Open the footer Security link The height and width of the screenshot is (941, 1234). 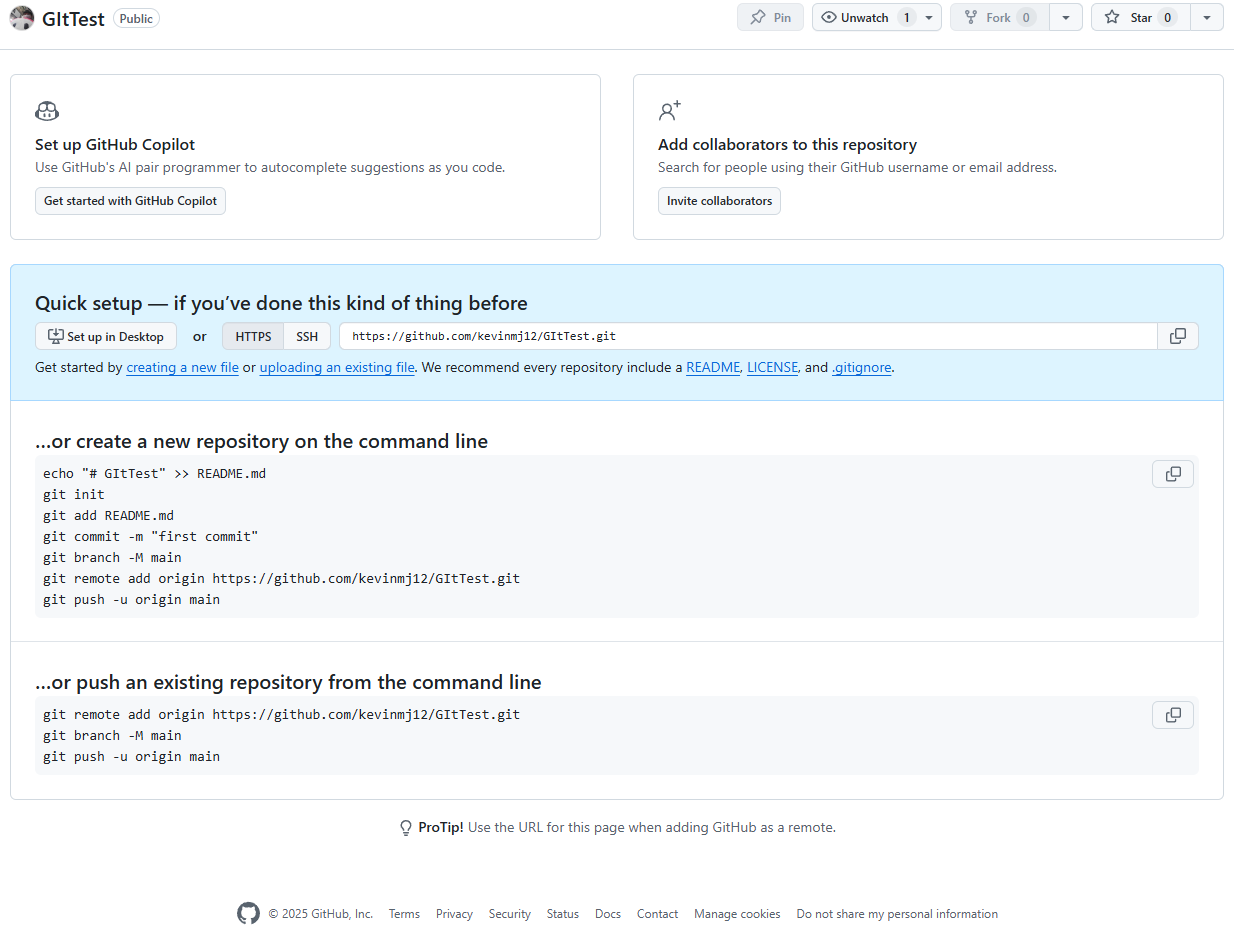tap(510, 914)
